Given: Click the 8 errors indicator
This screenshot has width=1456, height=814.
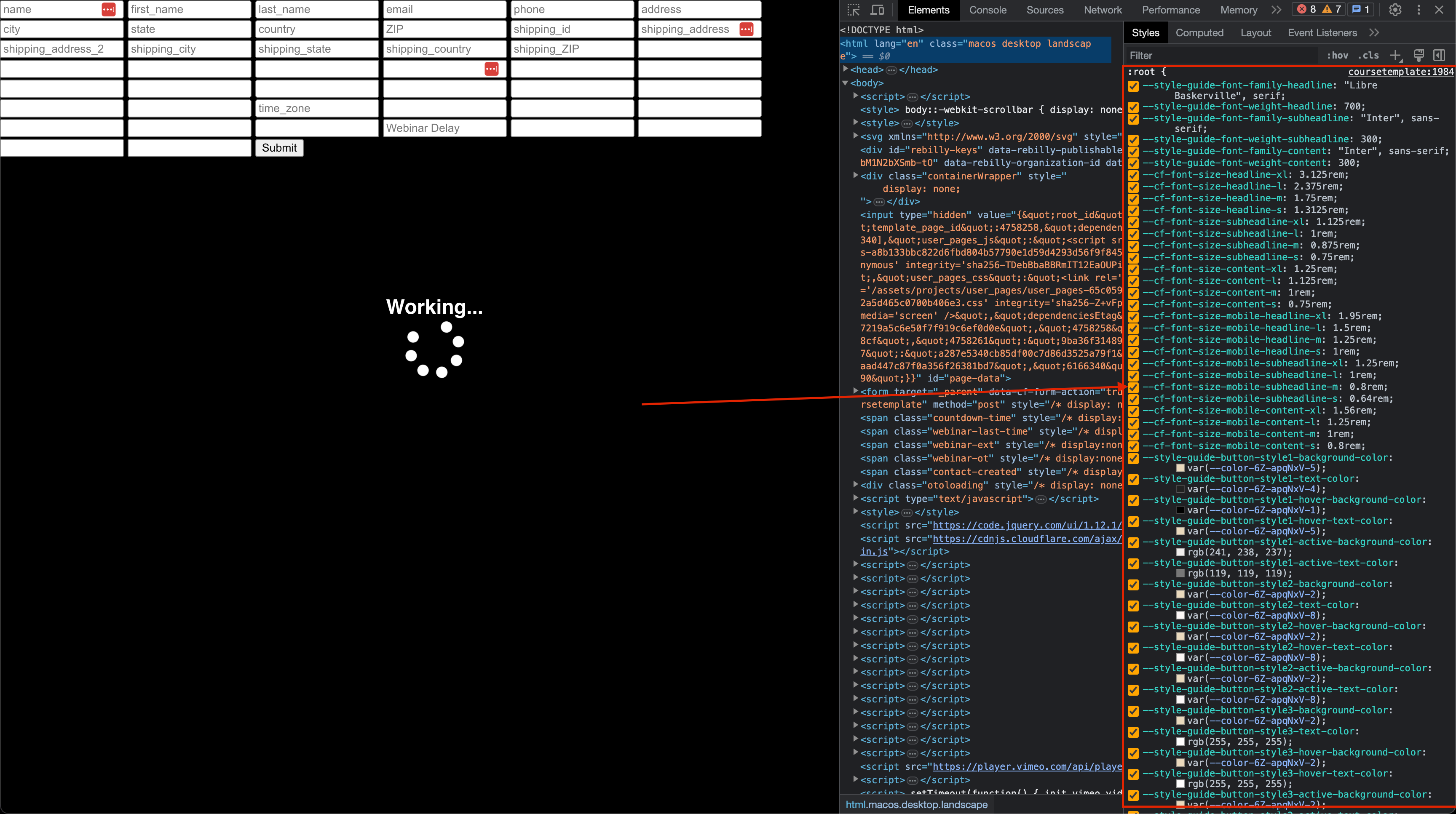Looking at the screenshot, I should 1306,9.
